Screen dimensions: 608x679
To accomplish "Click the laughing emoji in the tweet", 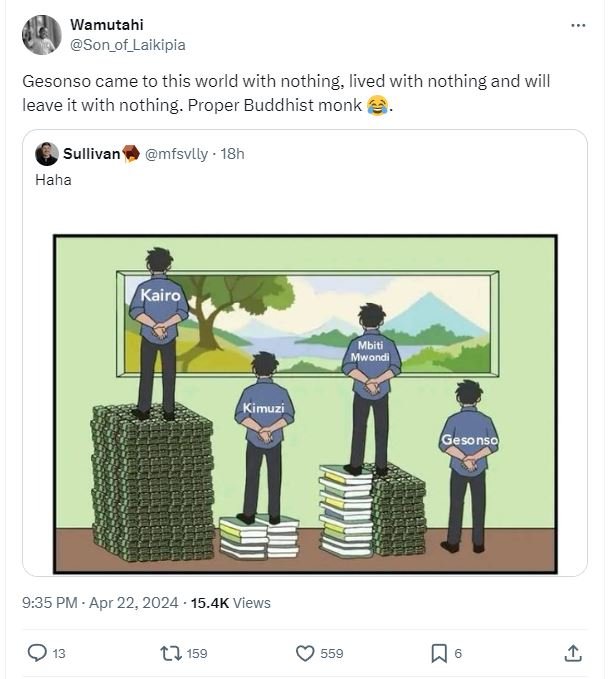I will click(x=377, y=104).
